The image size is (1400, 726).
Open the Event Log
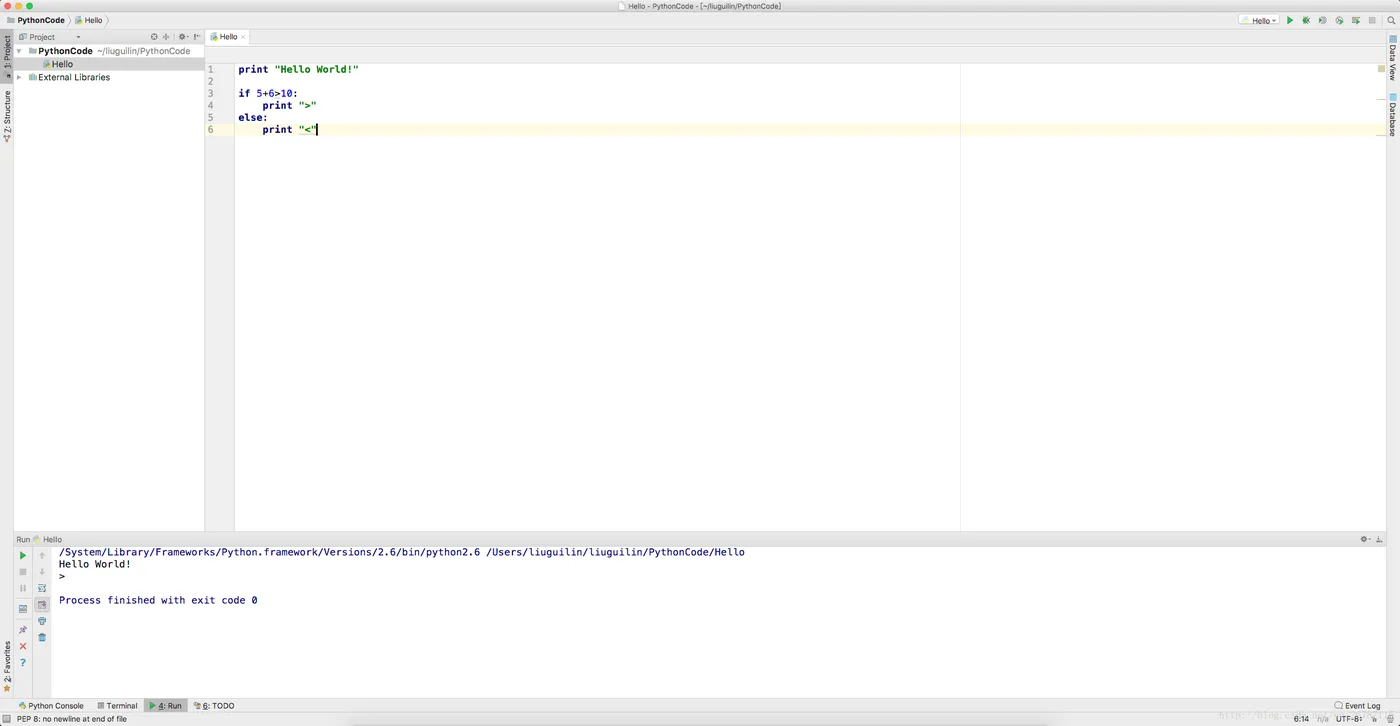coord(1358,706)
